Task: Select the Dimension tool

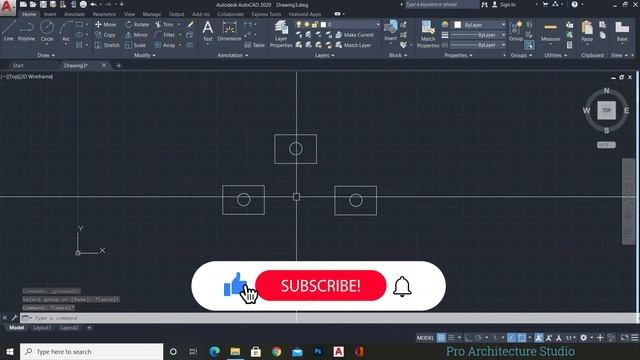Action: [229, 31]
